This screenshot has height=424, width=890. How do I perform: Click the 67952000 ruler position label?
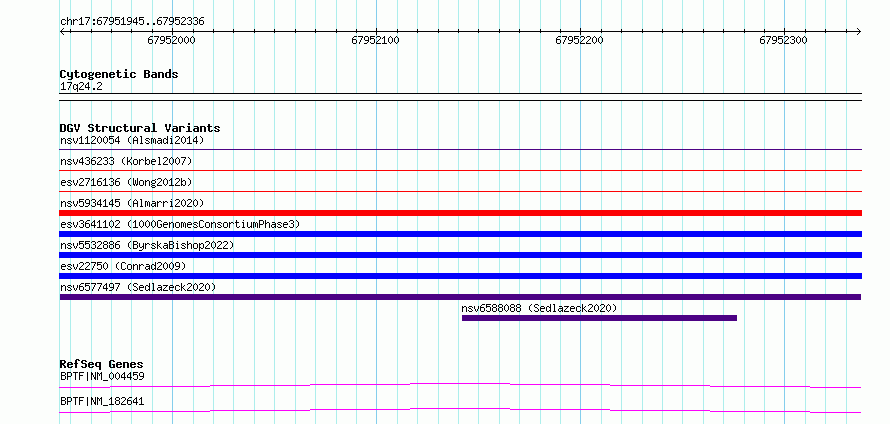tap(171, 40)
